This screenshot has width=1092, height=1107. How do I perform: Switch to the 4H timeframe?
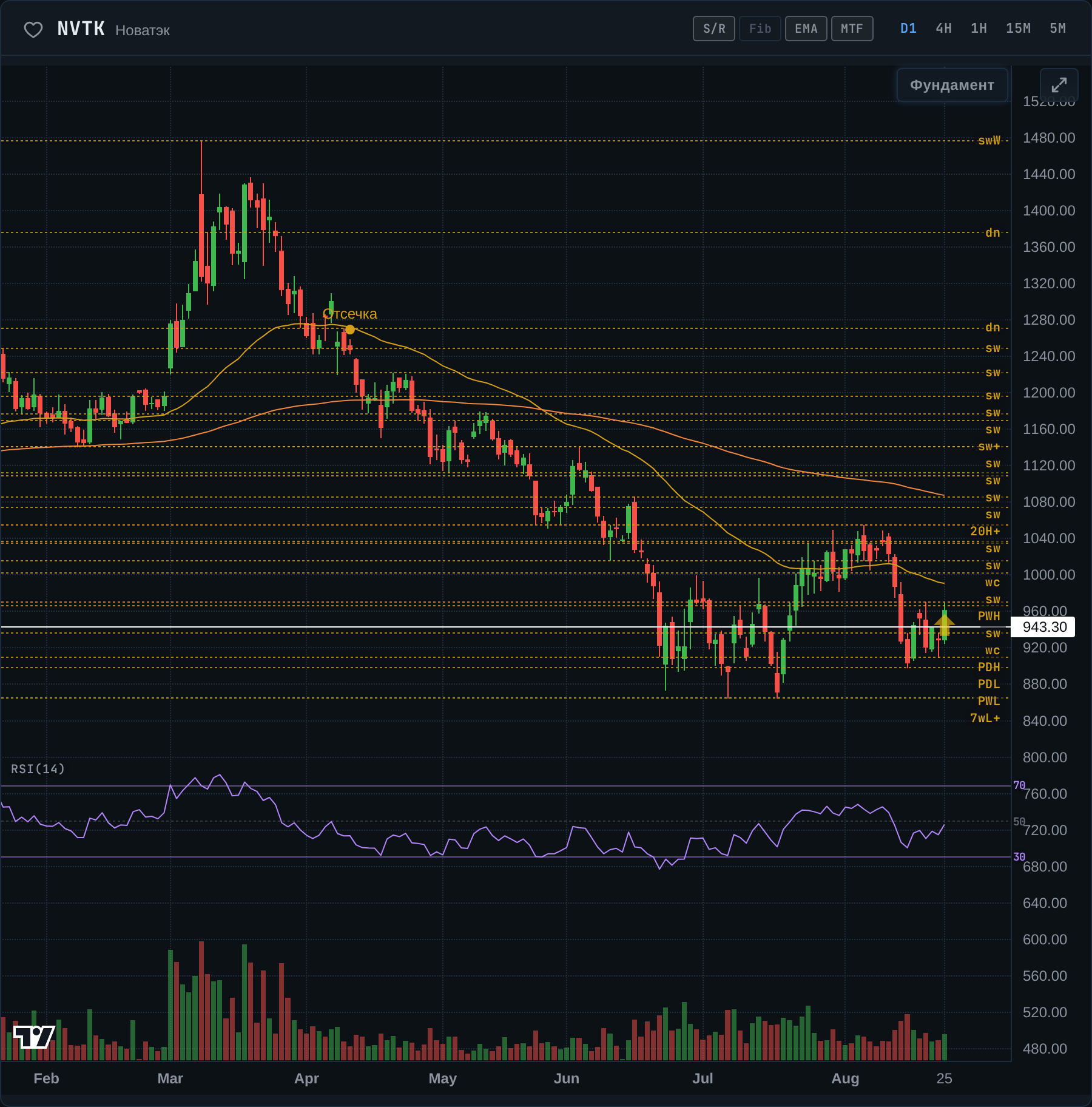point(943,29)
